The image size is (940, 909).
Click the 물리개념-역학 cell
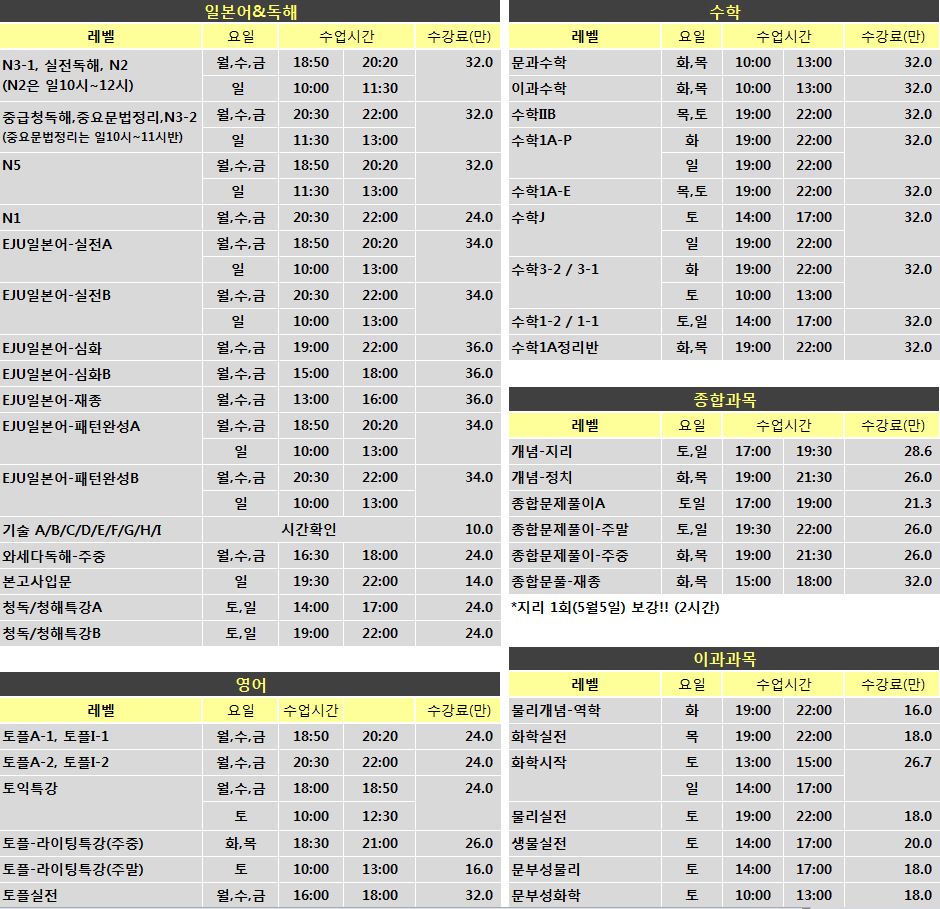[585, 710]
